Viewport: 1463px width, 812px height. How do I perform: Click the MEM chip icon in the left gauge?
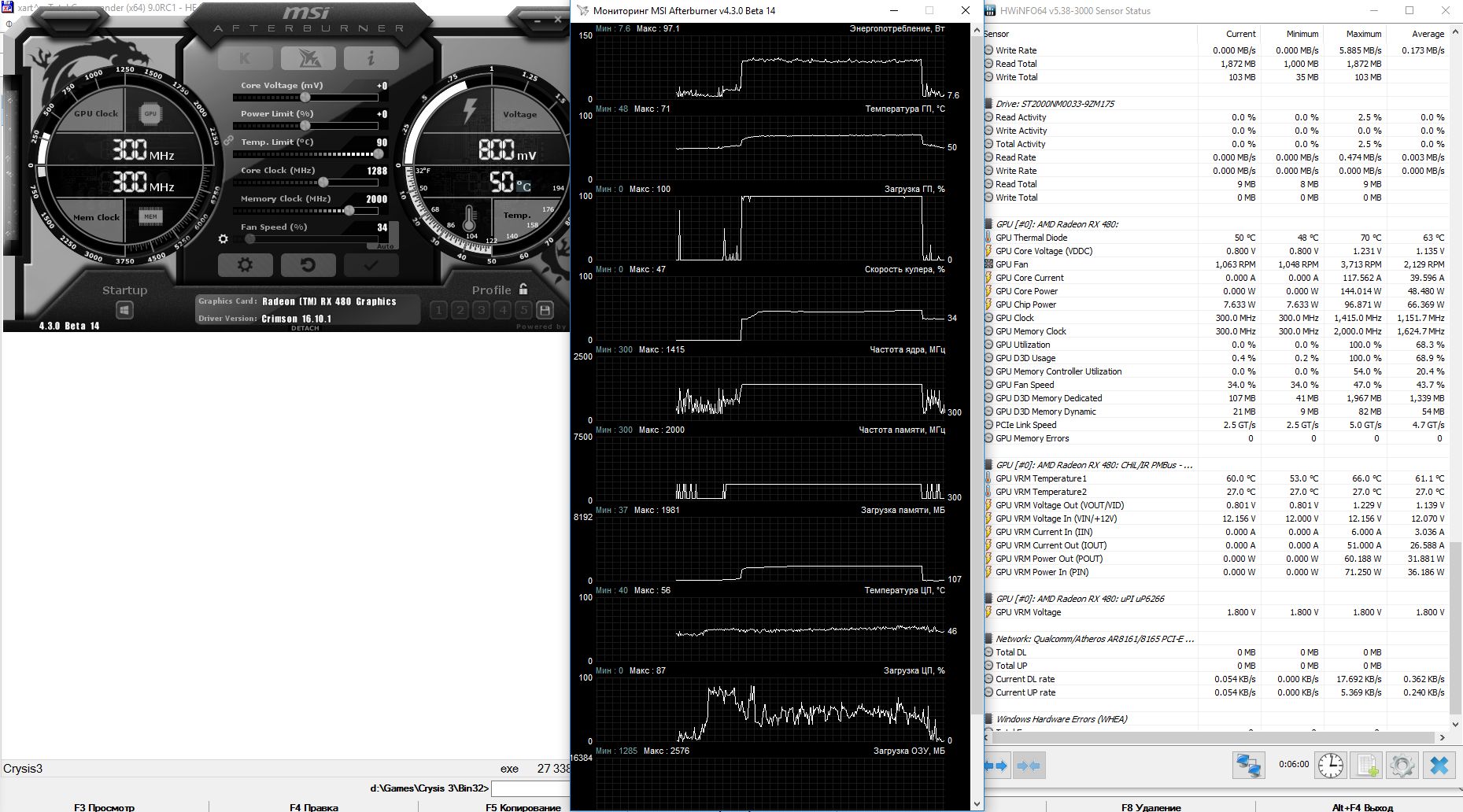click(x=150, y=216)
